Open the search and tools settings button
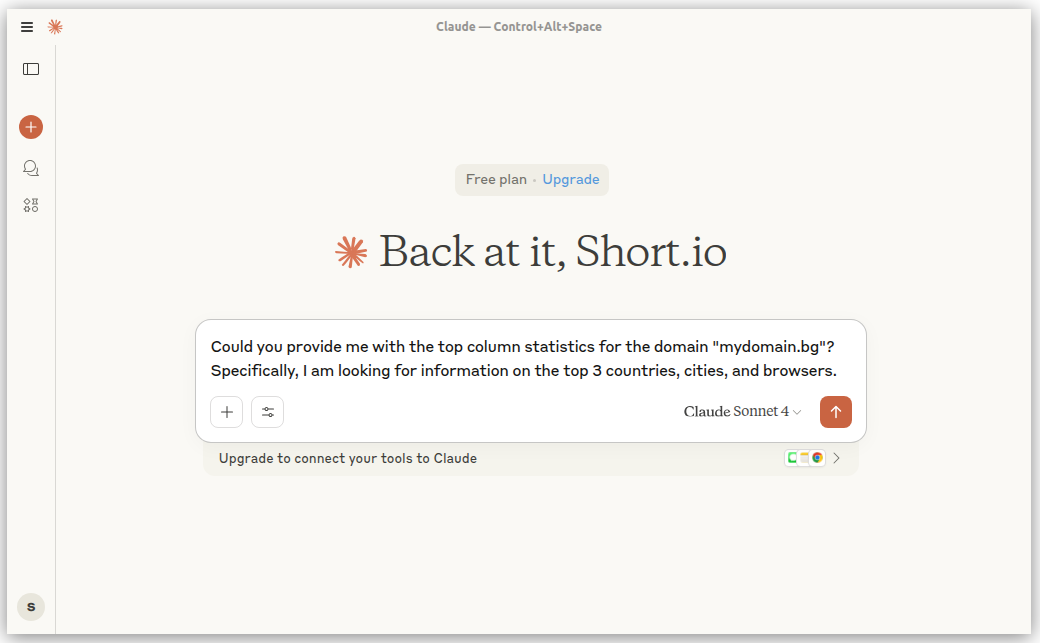Image resolution: width=1040 pixels, height=643 pixels. click(x=268, y=412)
